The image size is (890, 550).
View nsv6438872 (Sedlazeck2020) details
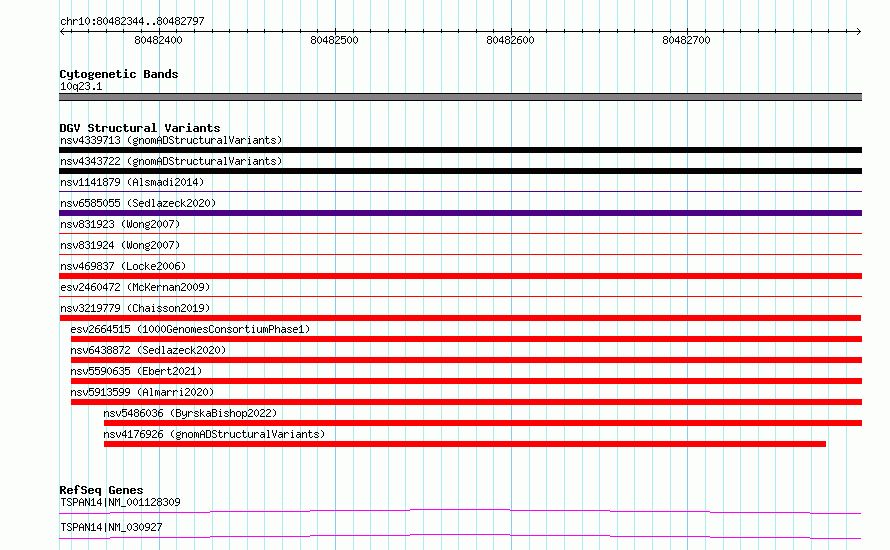(148, 350)
